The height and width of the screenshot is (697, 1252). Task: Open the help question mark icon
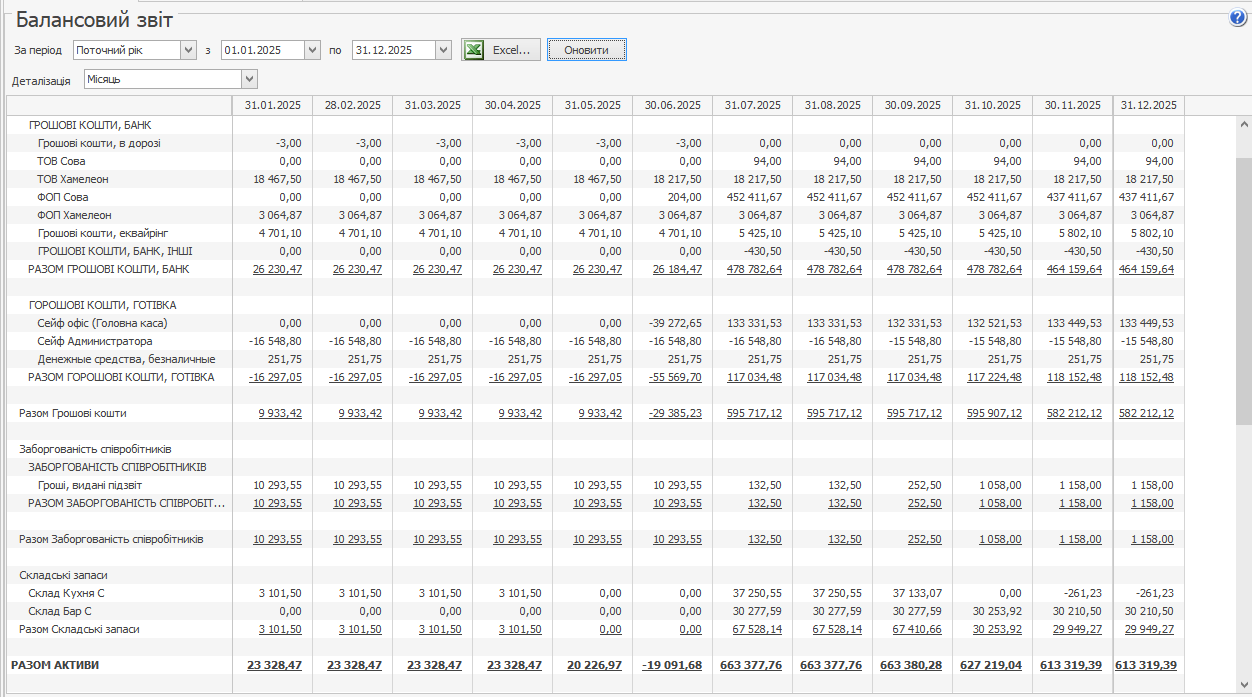1238,18
